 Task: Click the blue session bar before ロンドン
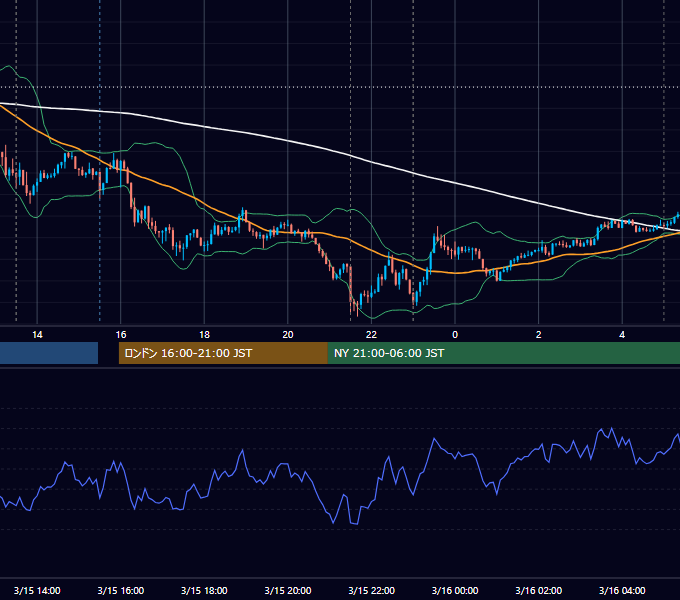(49, 353)
